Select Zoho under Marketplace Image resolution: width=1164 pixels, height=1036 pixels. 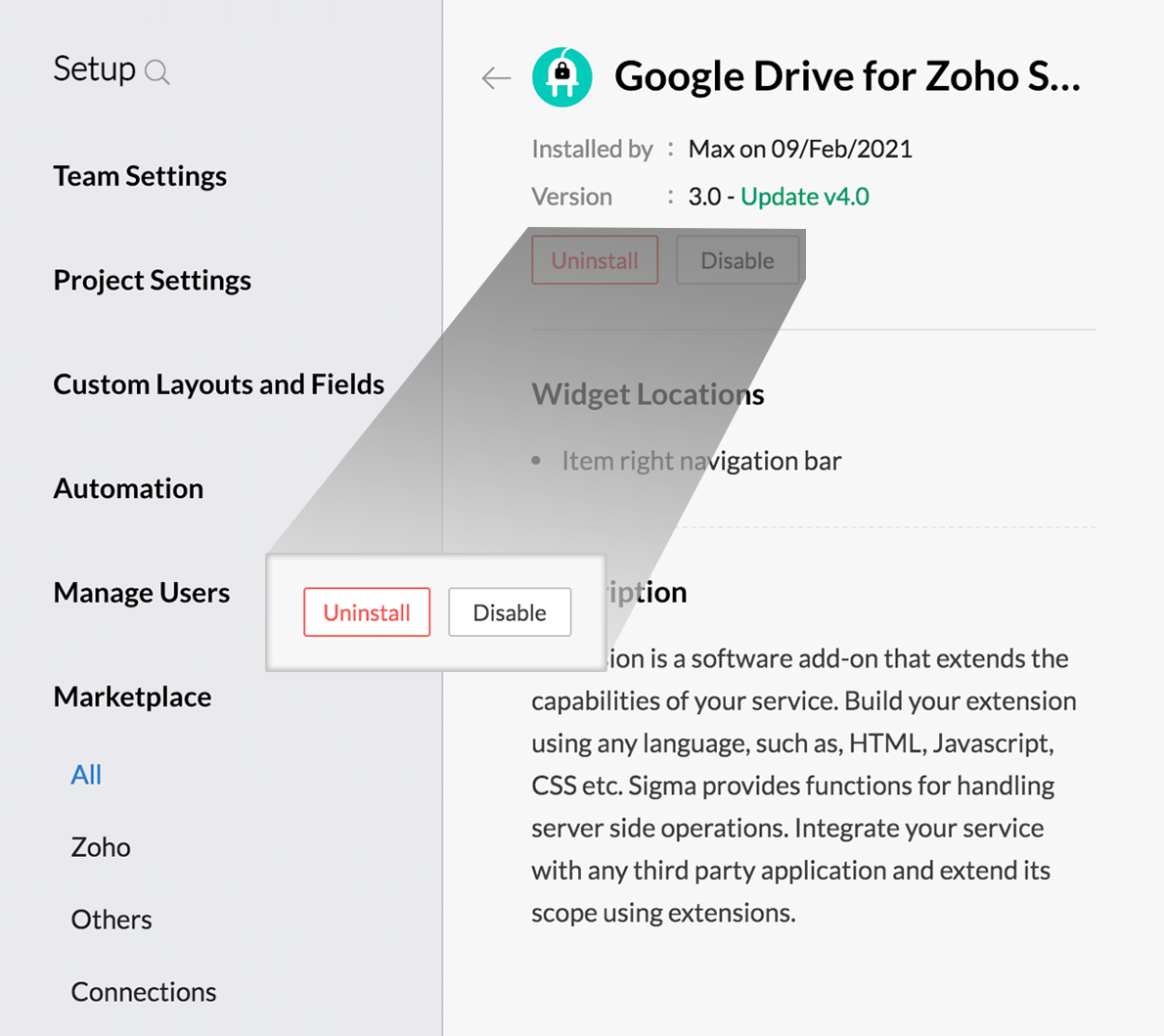(101, 847)
